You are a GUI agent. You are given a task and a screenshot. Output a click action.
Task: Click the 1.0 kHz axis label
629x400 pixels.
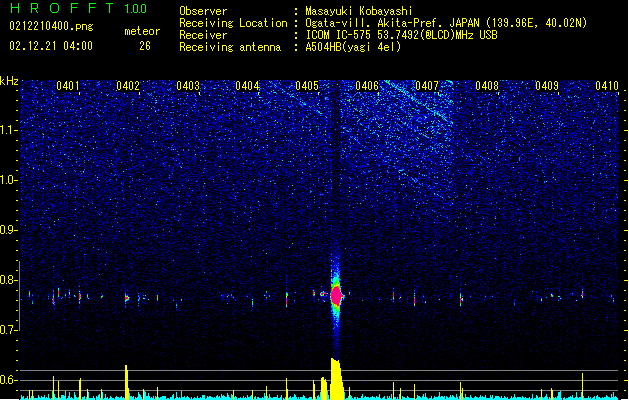(9, 180)
